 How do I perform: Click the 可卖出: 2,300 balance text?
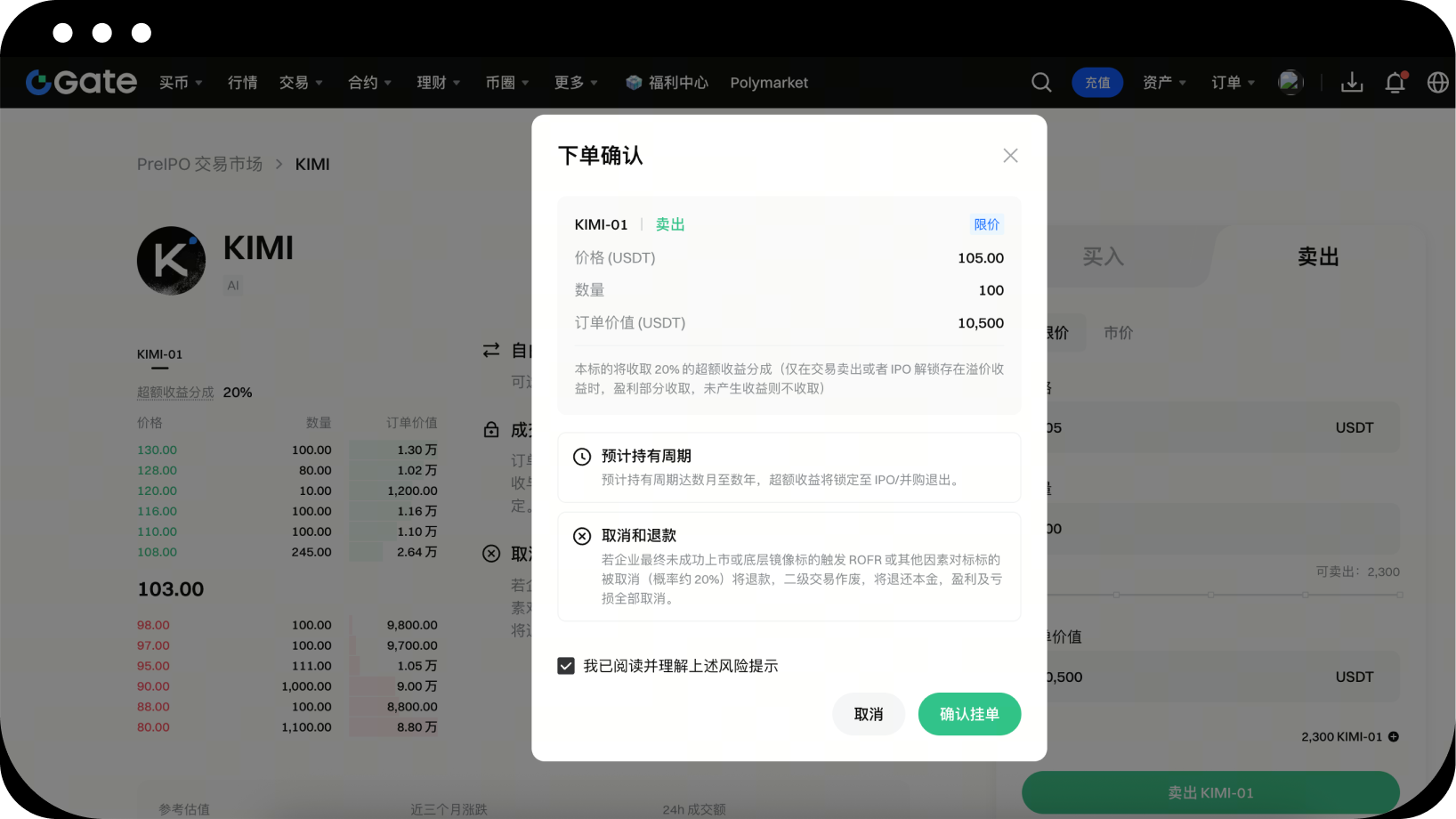pyautogui.click(x=1358, y=572)
